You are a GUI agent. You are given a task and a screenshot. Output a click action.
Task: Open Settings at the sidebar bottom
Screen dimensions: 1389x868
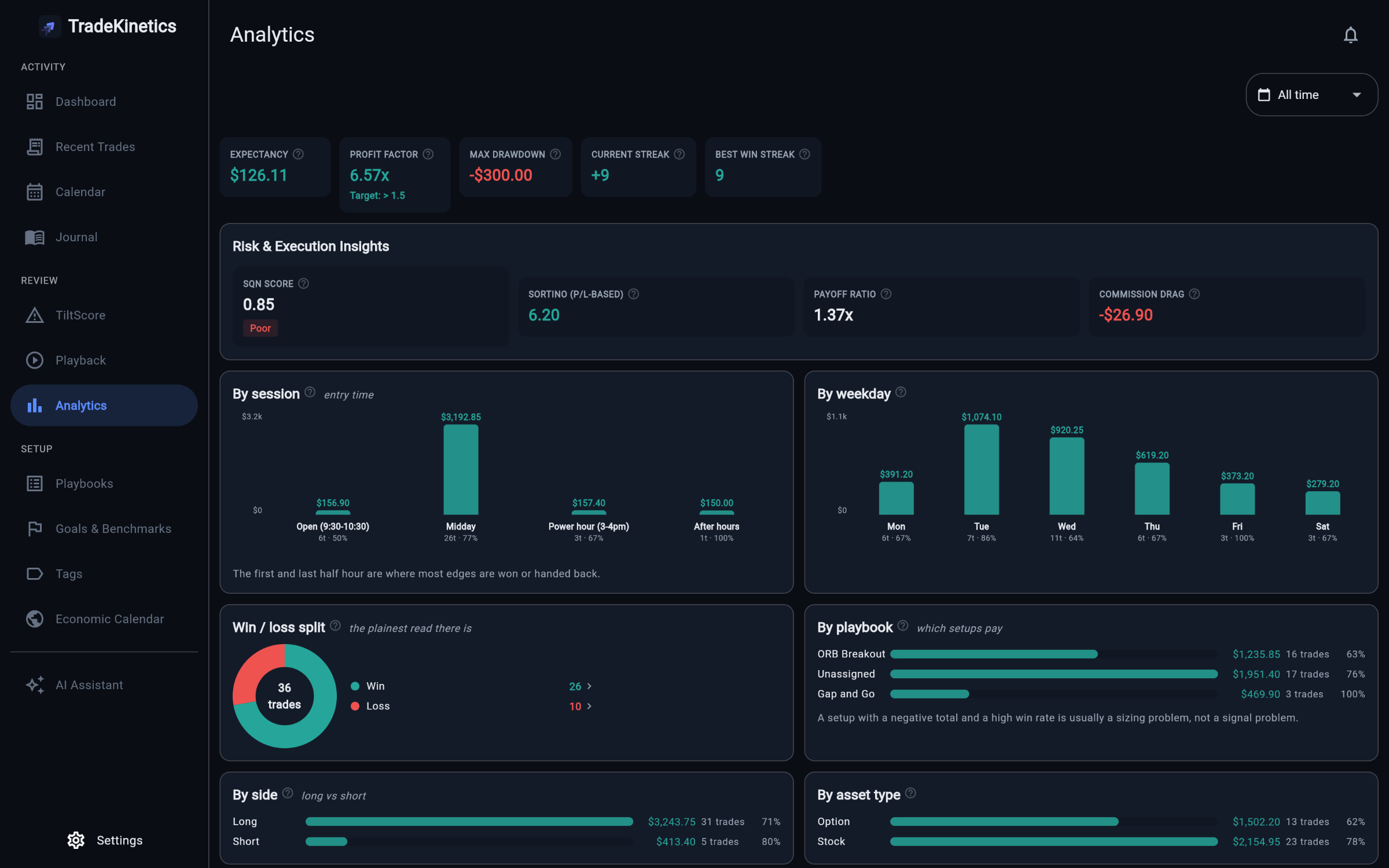pyautogui.click(x=104, y=840)
